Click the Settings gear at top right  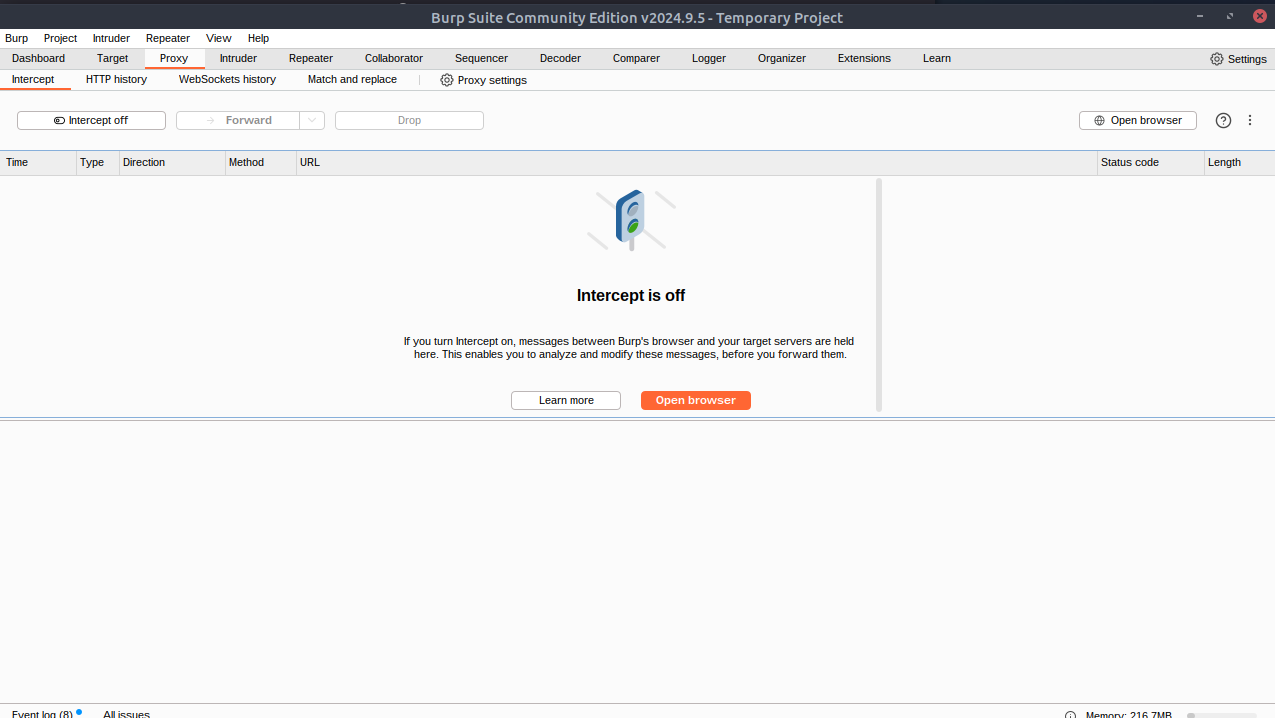click(1238, 59)
